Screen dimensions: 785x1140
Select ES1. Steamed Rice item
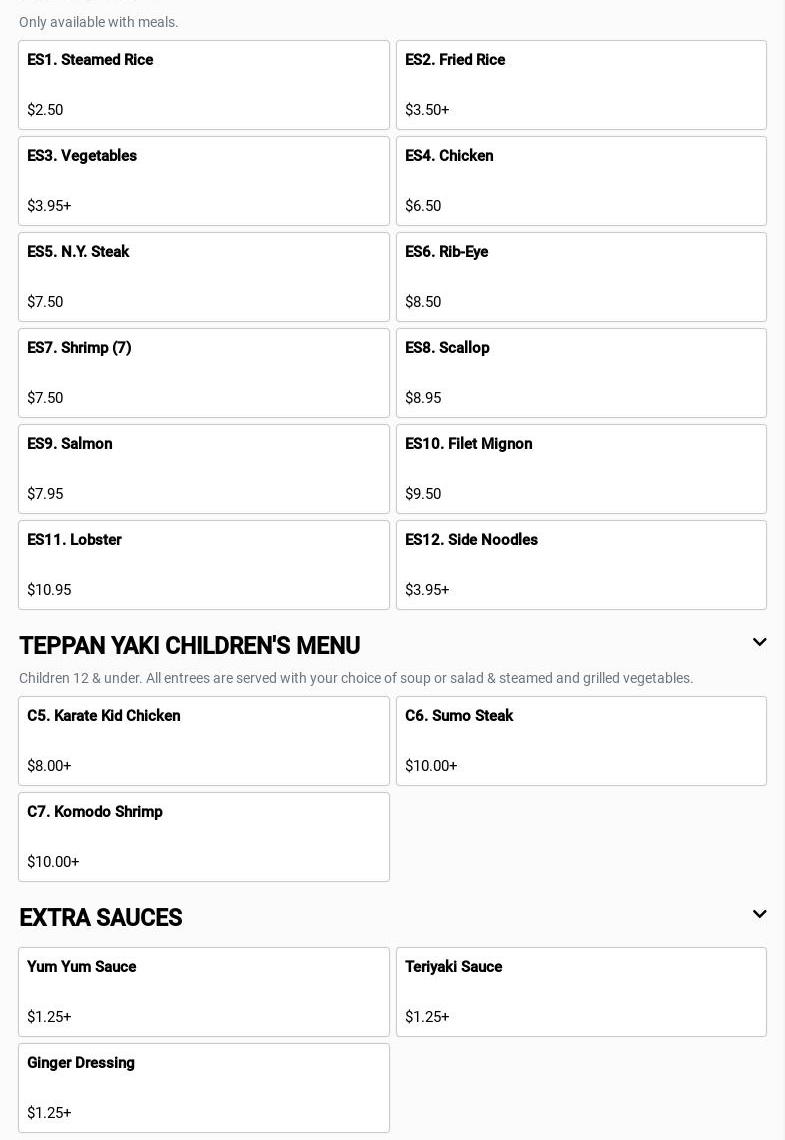204,85
